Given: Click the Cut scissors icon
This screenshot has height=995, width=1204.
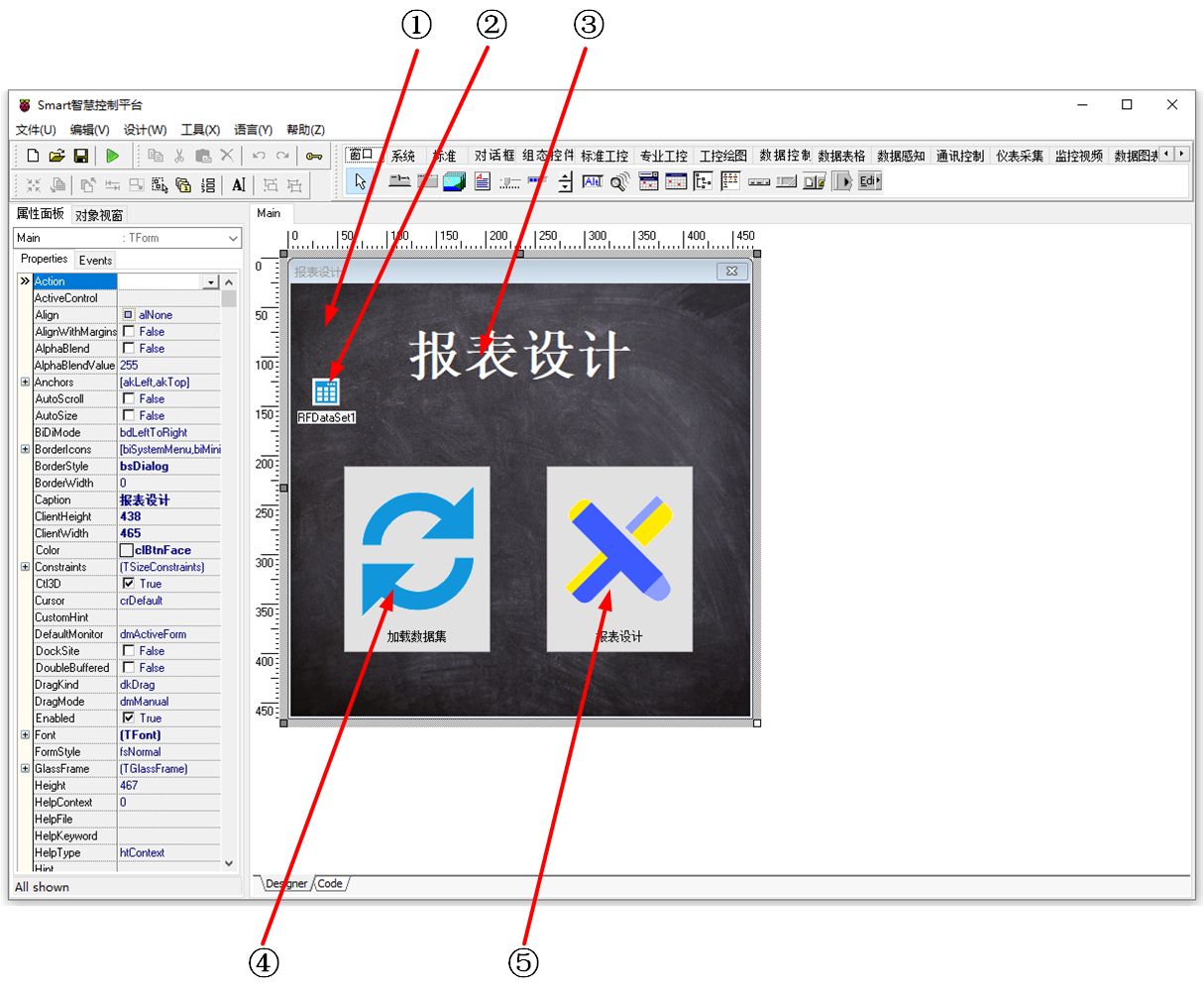Looking at the screenshot, I should pos(179,156).
